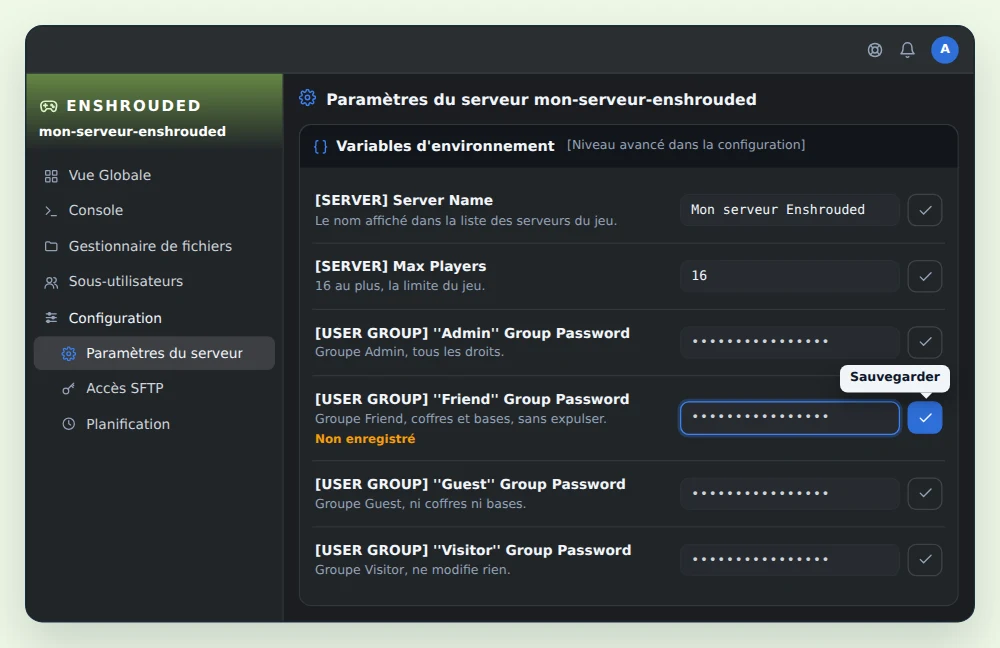Focus the Friend Group Password field
The height and width of the screenshot is (648, 1000).
pos(790,418)
